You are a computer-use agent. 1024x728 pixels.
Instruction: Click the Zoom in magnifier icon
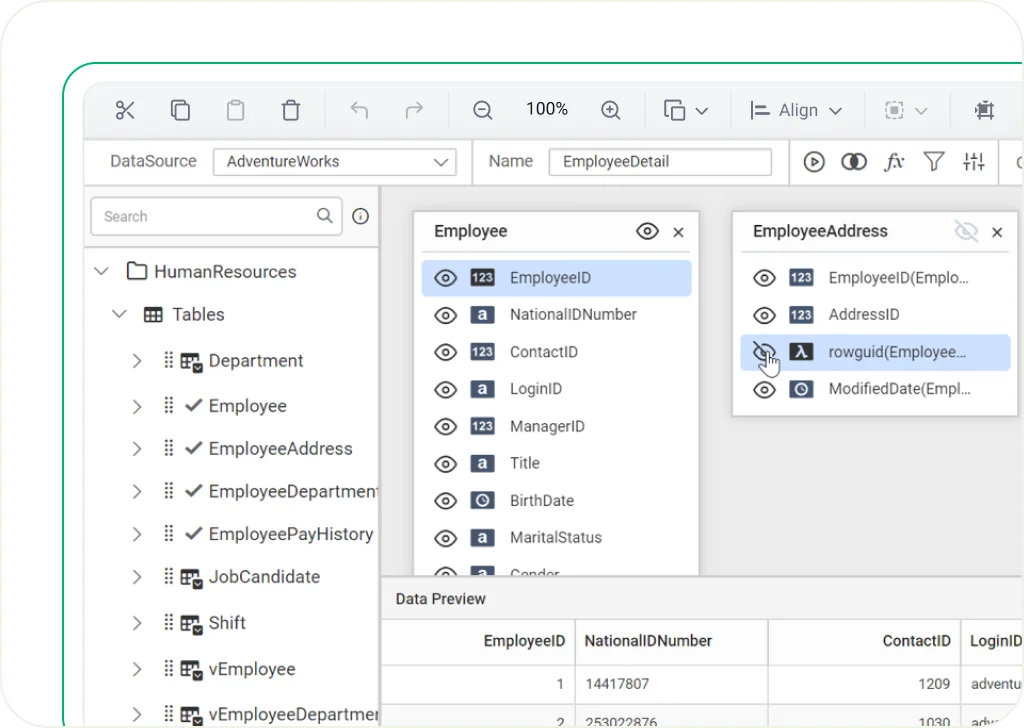click(x=611, y=110)
